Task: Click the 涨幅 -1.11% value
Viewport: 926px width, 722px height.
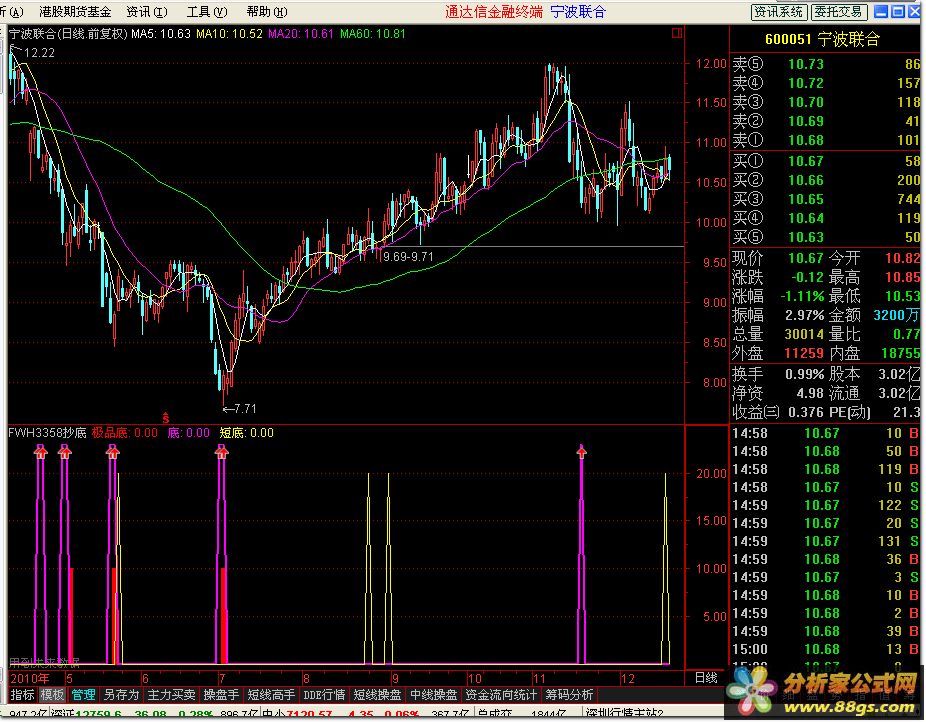Action: pos(802,296)
